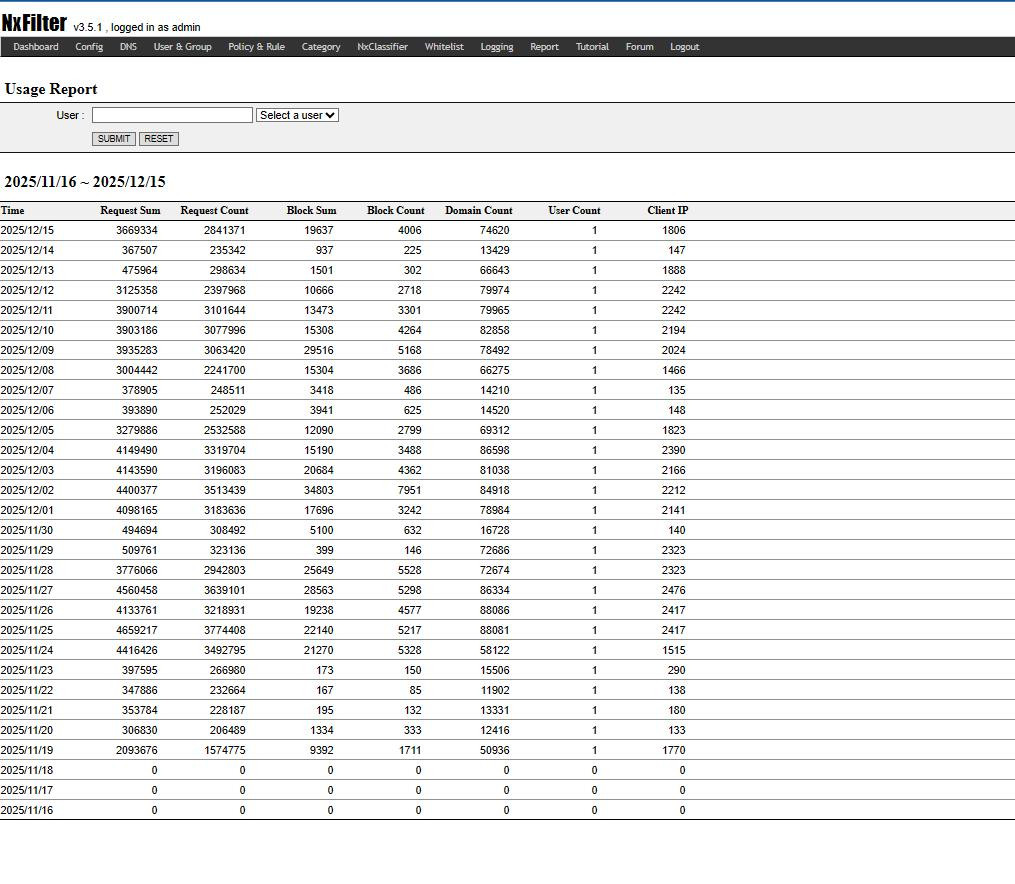Visit the Forum link
The width and height of the screenshot is (1015, 884).
click(x=639, y=47)
